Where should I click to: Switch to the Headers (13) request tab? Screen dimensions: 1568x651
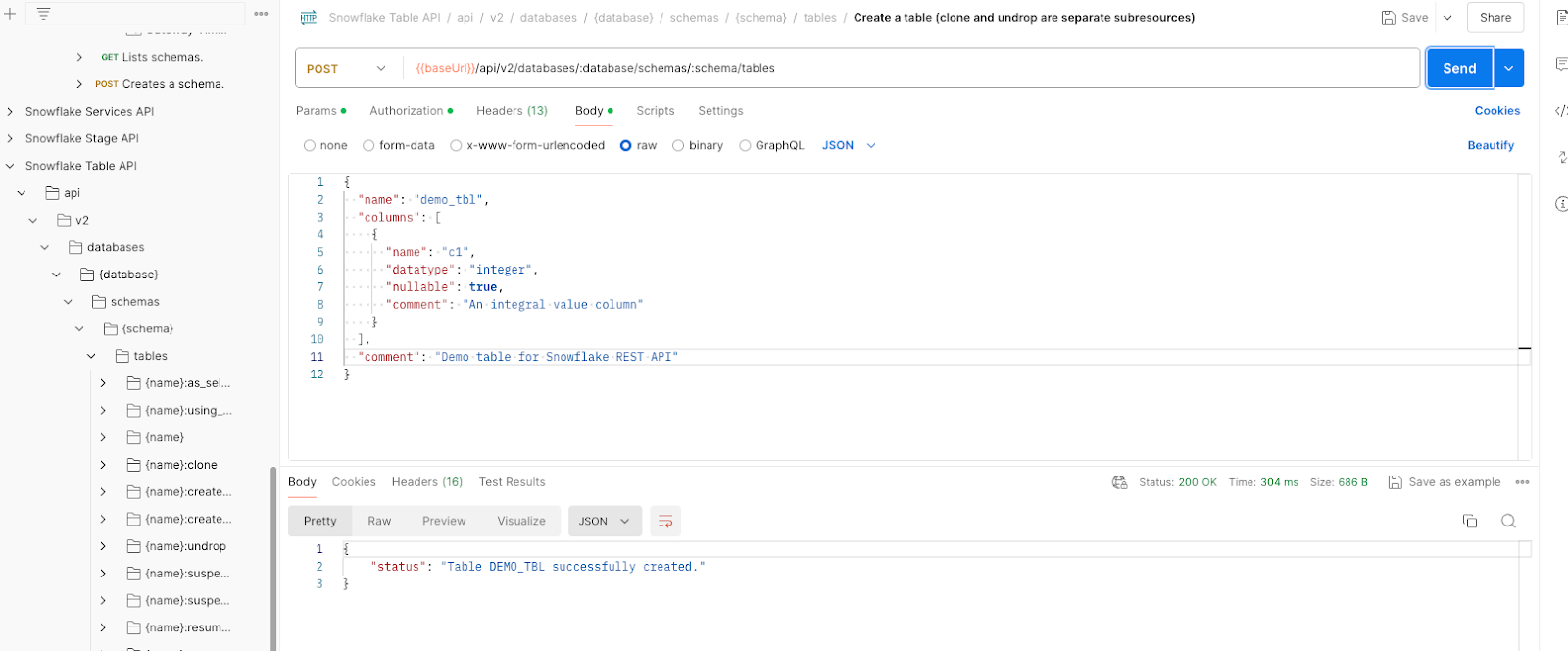point(512,111)
